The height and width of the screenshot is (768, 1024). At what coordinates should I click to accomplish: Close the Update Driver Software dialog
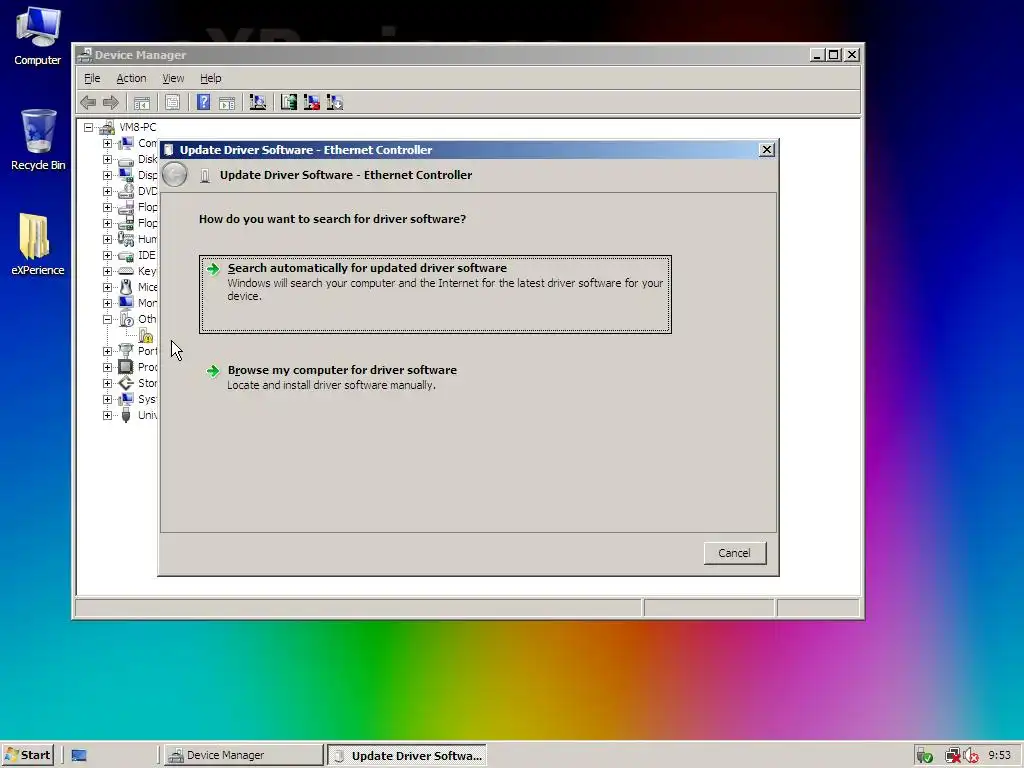tap(767, 150)
